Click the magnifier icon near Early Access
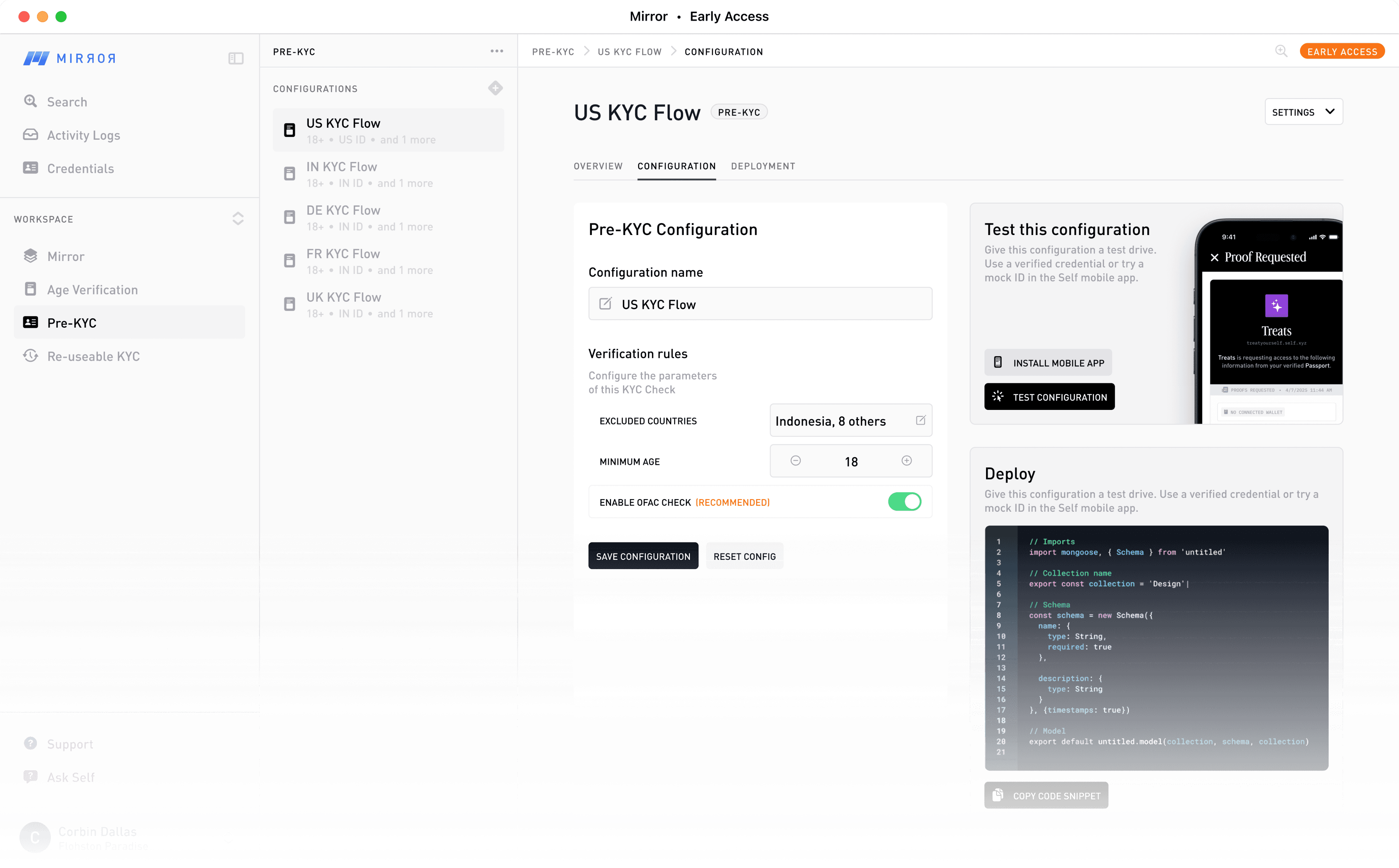Screen dimensions: 1399x868 pos(1281,51)
